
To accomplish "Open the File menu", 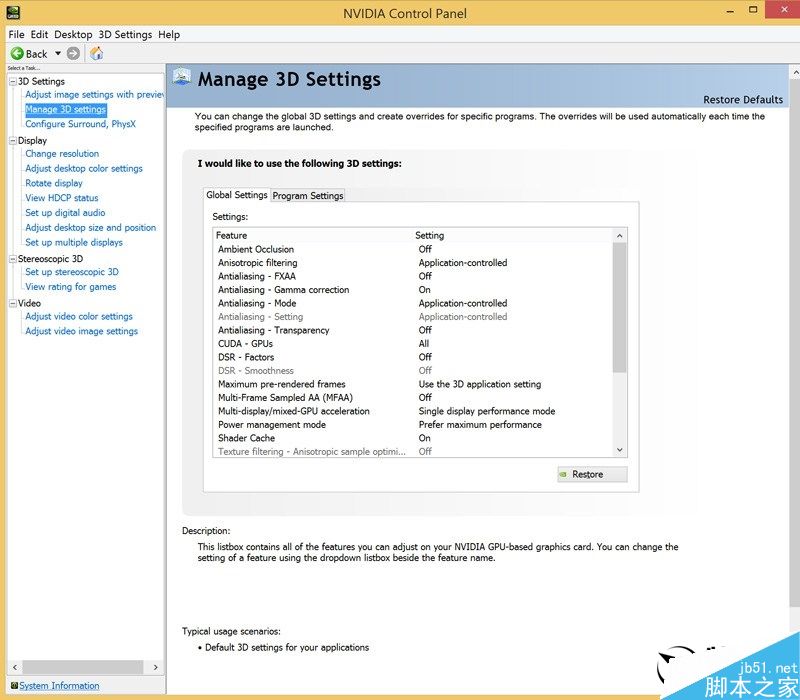I will pos(16,35).
